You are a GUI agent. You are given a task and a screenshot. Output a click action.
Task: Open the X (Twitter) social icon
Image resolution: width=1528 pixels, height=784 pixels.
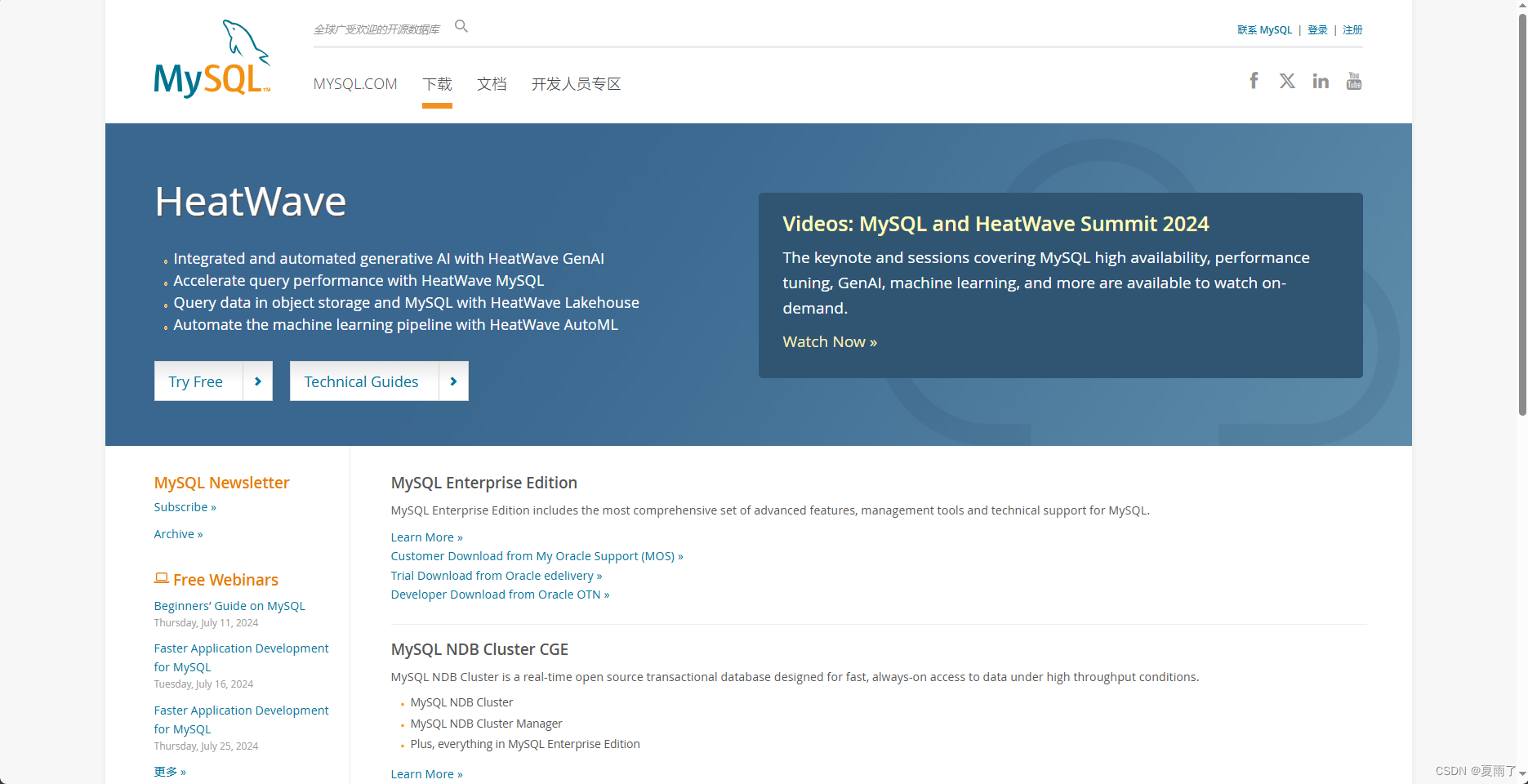(1287, 81)
